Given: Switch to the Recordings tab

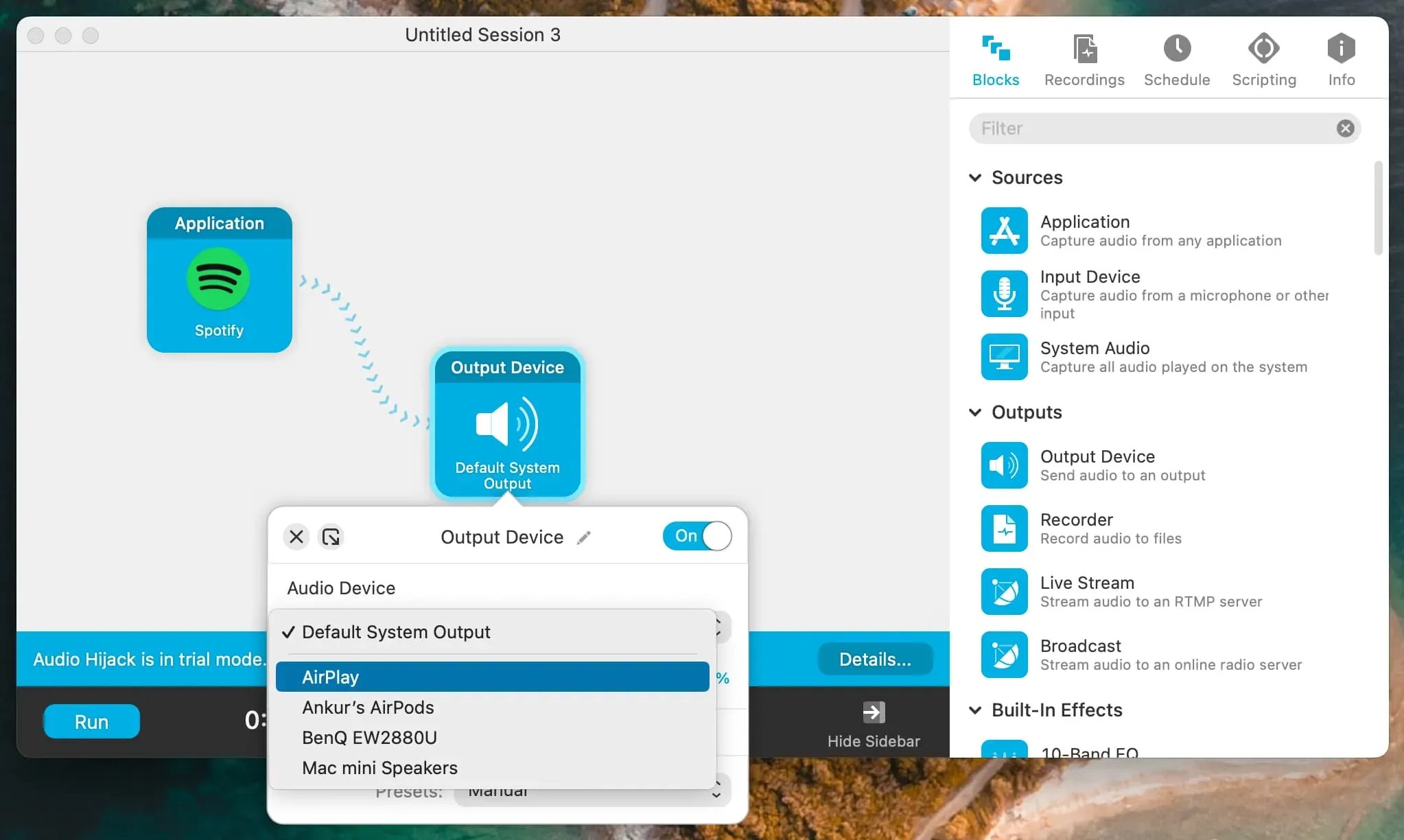Looking at the screenshot, I should click(x=1084, y=58).
